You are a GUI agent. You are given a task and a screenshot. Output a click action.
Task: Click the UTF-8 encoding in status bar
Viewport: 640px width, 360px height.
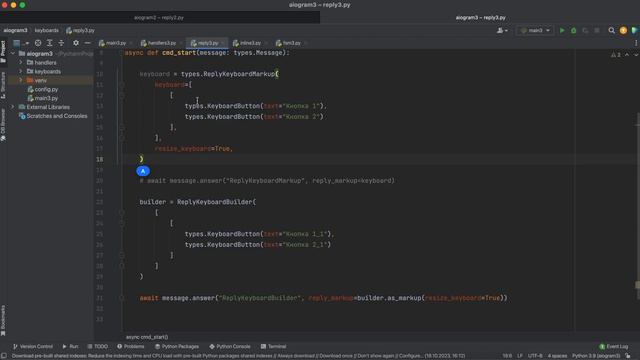point(535,356)
